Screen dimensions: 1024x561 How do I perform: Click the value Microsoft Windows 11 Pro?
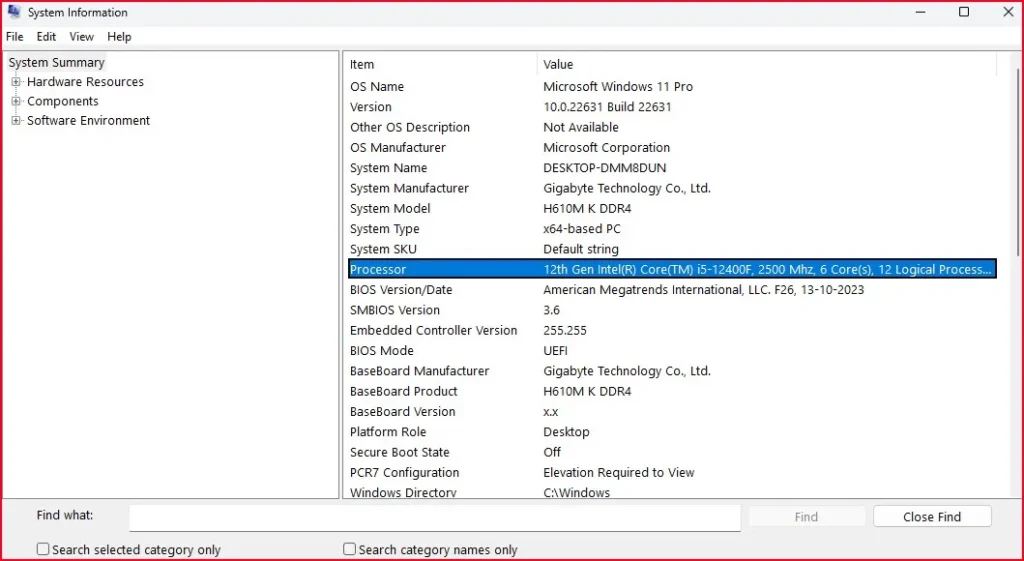(x=618, y=87)
